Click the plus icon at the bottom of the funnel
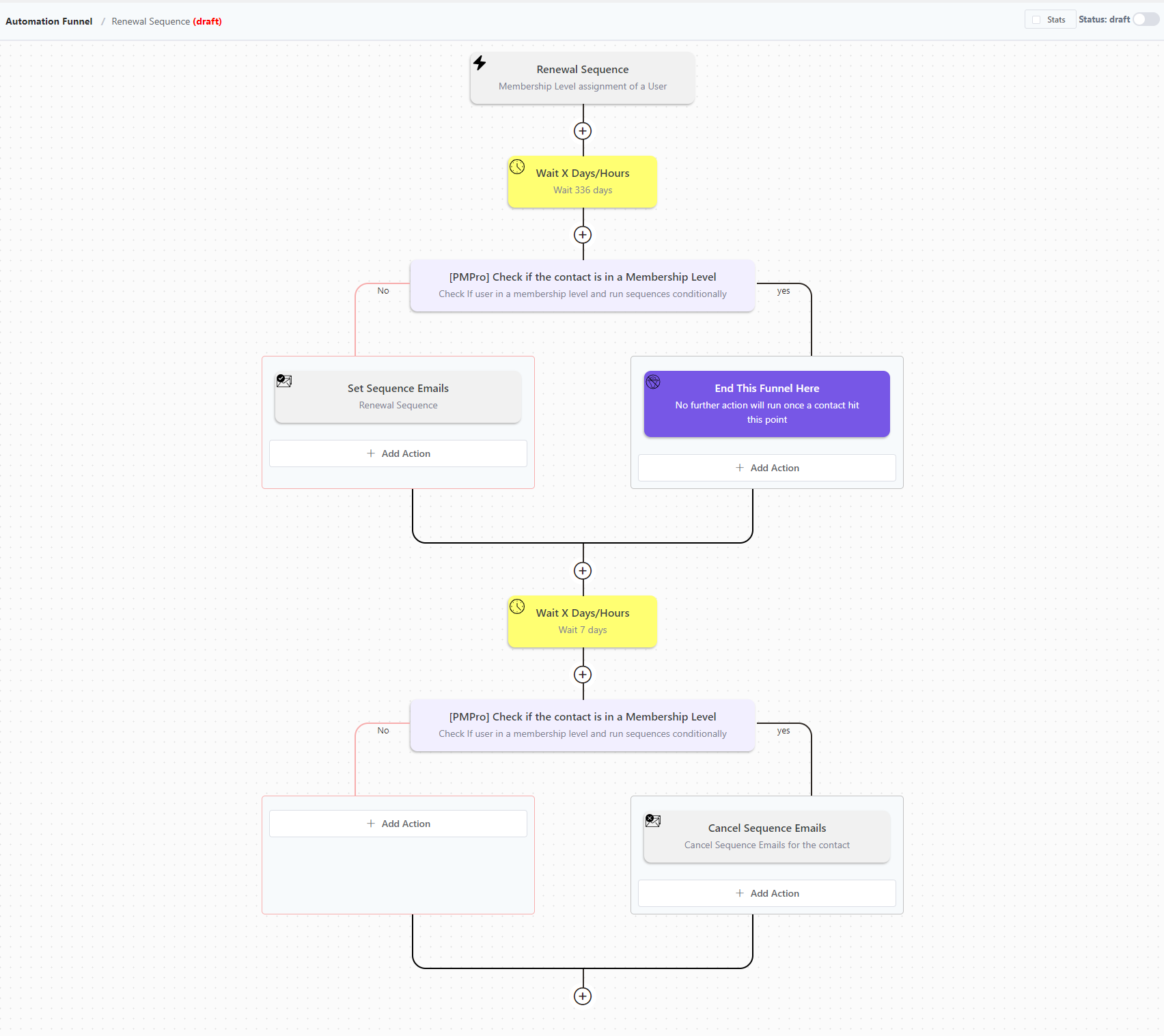1164x1036 pixels. pyautogui.click(x=582, y=996)
